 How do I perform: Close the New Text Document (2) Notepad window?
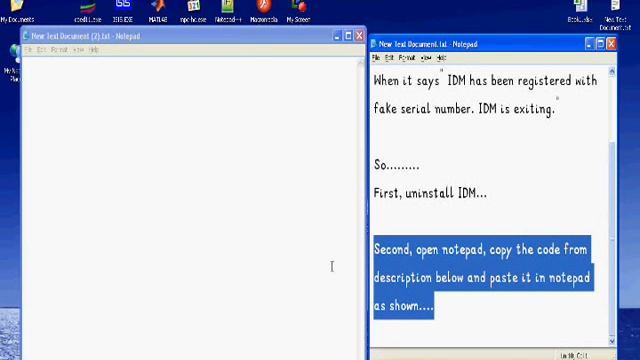click(359, 36)
